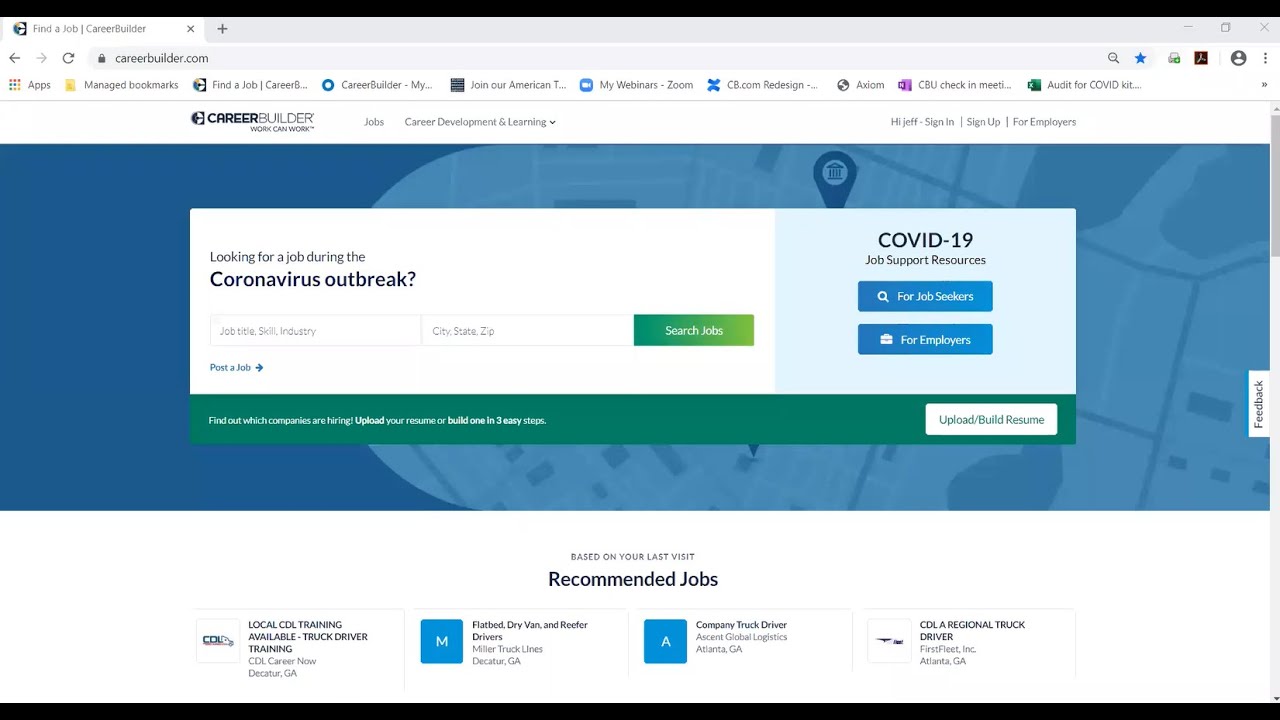Click the CareerBuilder logo
This screenshot has height=720, width=1280.
click(252, 121)
